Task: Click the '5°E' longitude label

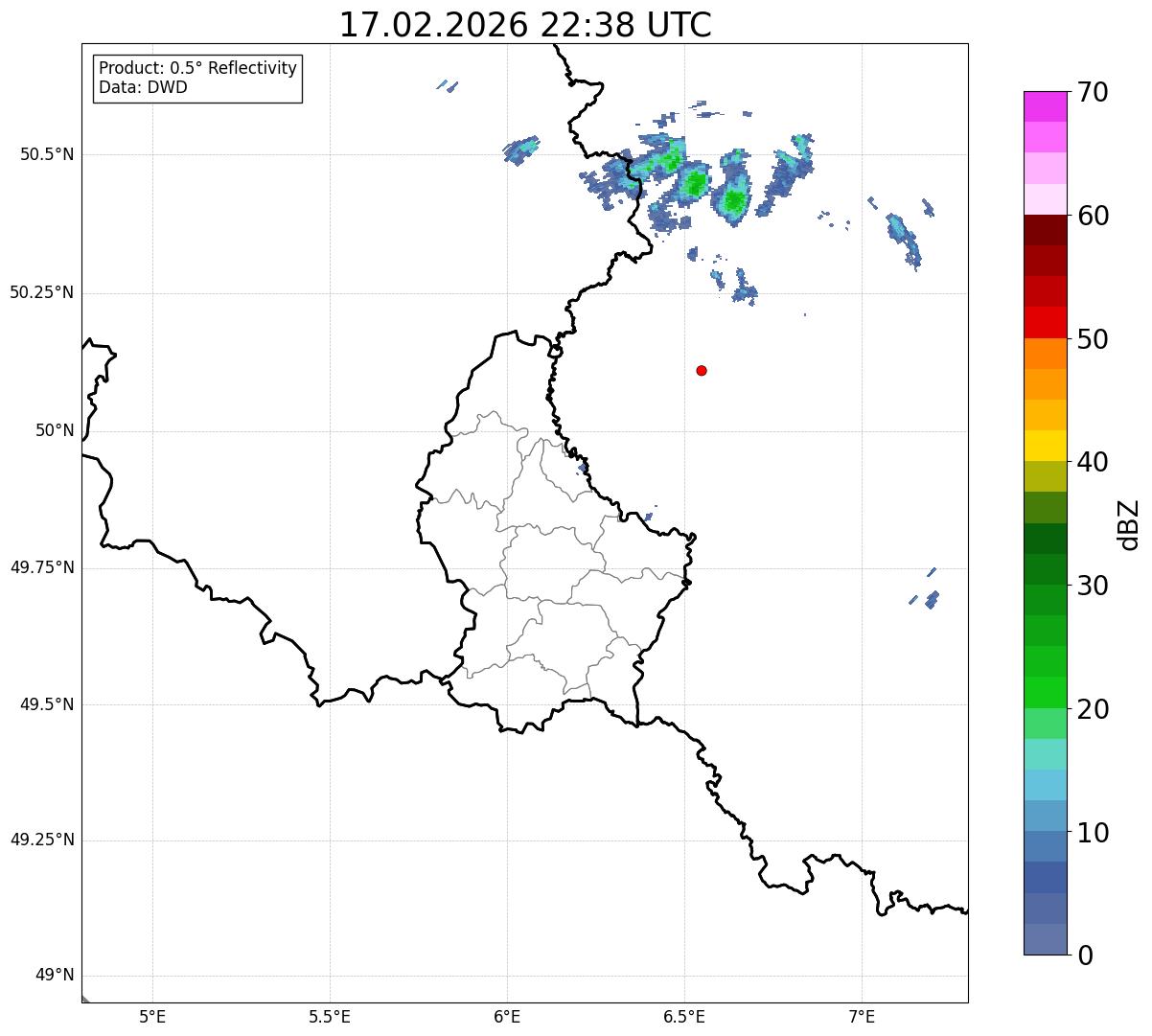Action: coord(152,1017)
